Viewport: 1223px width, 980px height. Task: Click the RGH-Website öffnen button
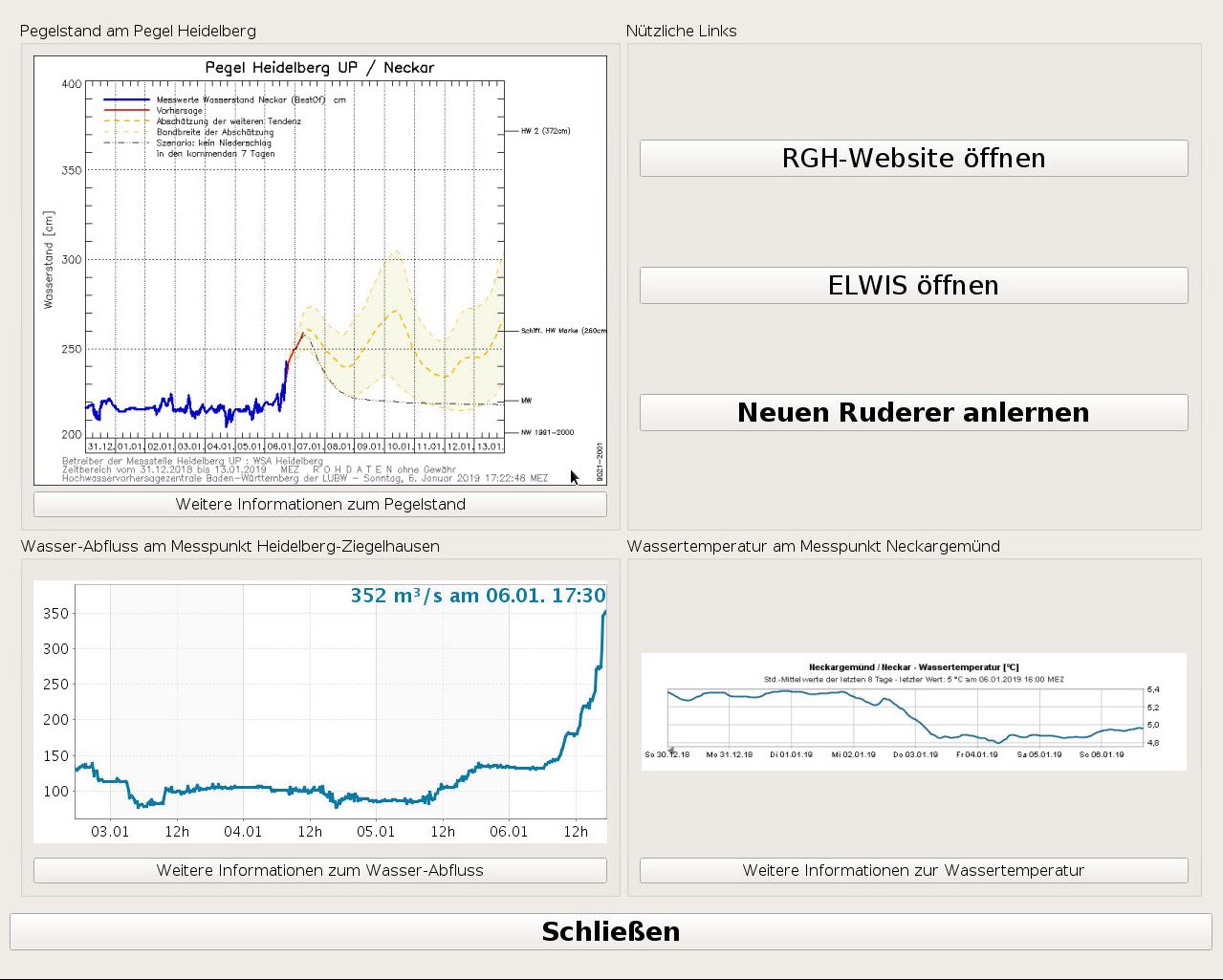click(913, 158)
